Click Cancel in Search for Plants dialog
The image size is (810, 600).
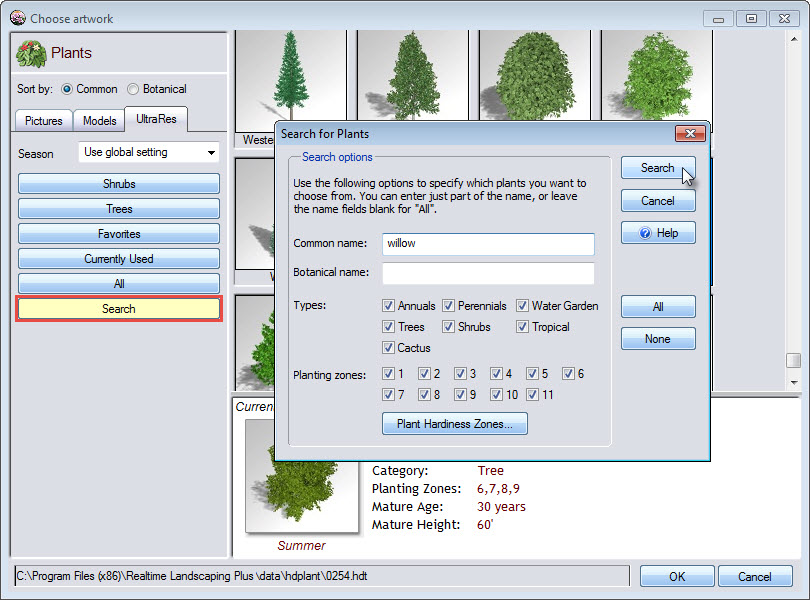tap(658, 201)
